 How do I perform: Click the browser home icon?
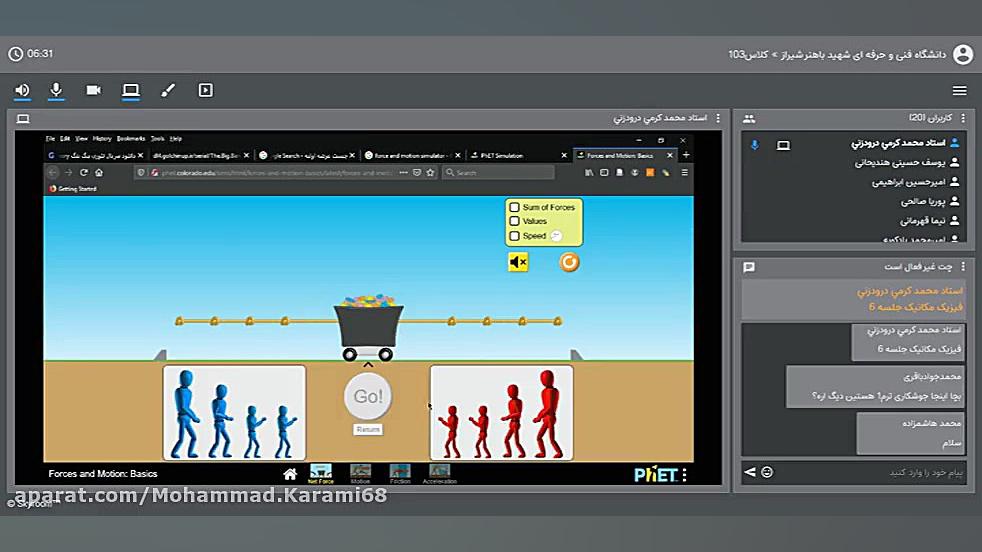pos(99,172)
